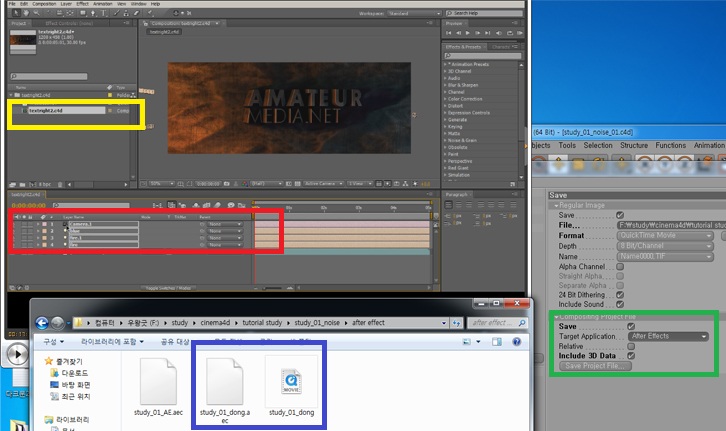Enable Alpha Channel checkbox
Screen dimensions: 726x431
pos(620,267)
